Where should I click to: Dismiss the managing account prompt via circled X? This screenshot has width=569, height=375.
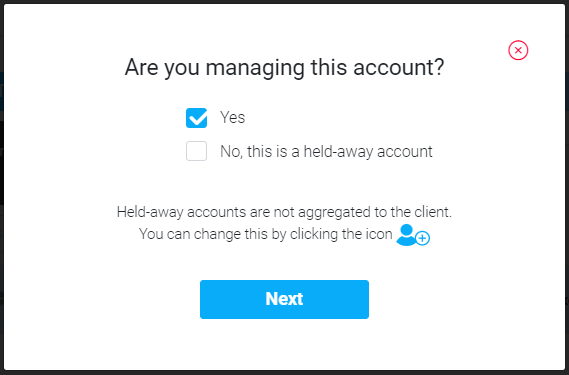tap(518, 50)
